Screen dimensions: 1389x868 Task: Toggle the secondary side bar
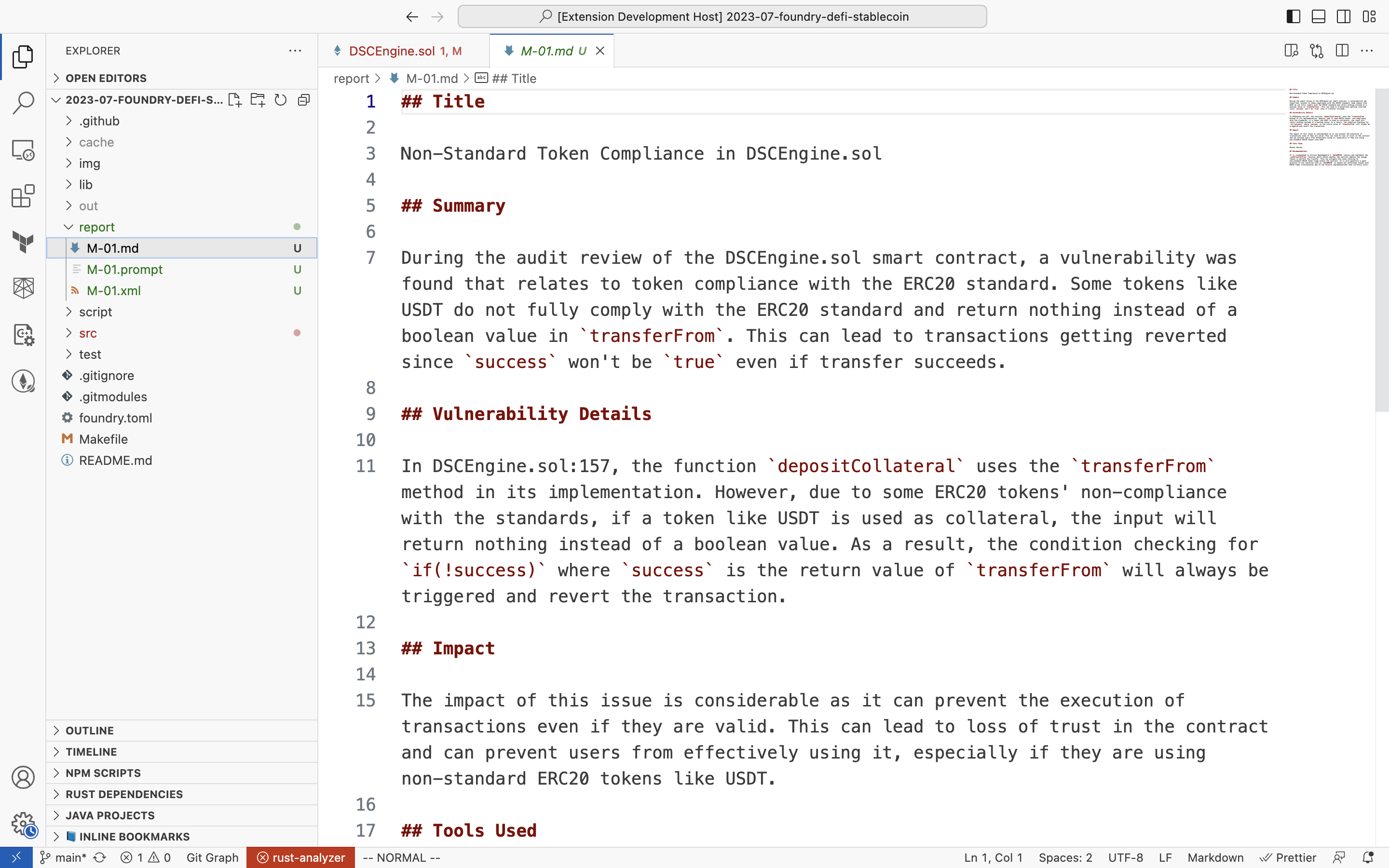[x=1344, y=17]
